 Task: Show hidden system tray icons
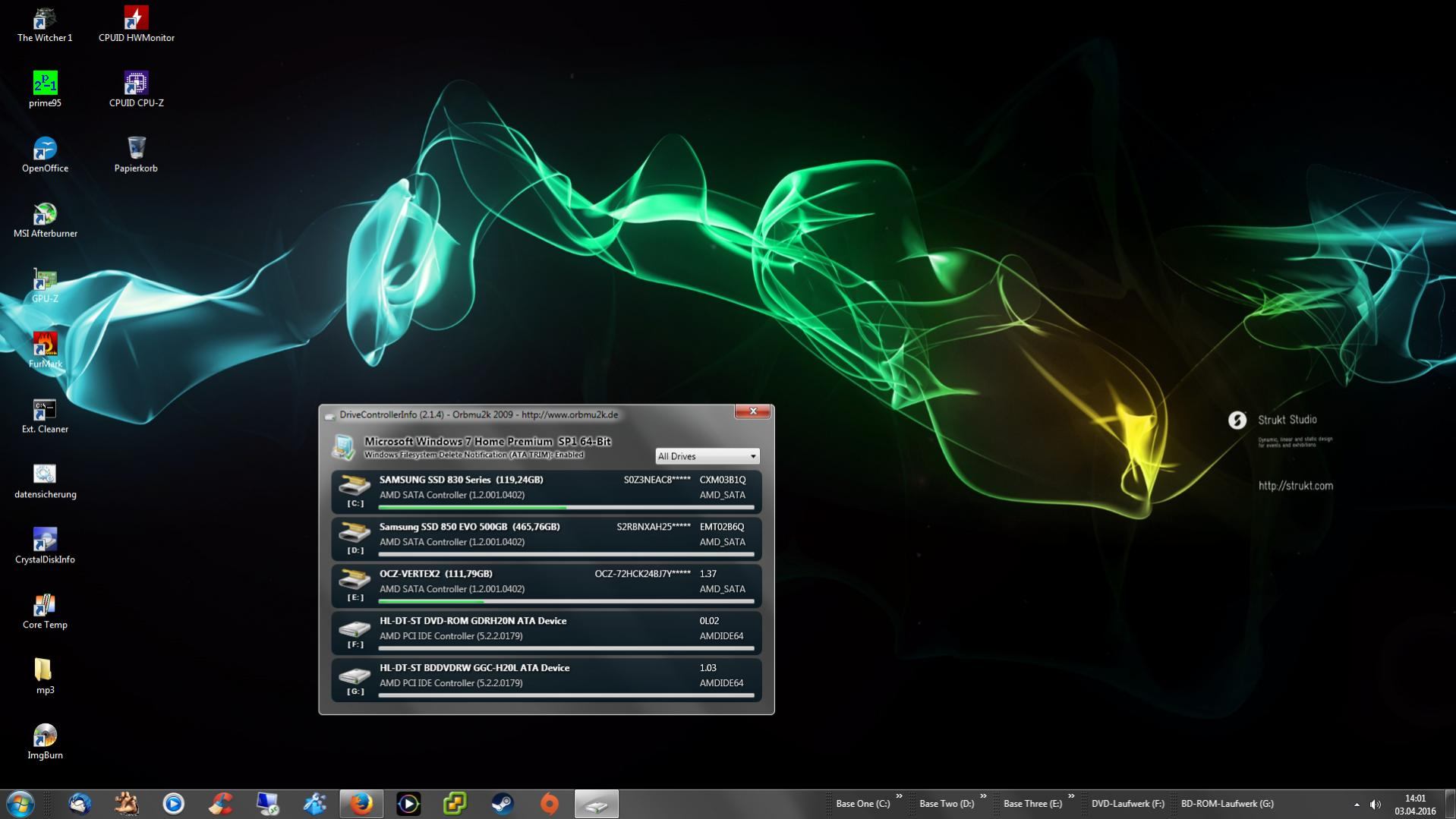coord(1357,805)
